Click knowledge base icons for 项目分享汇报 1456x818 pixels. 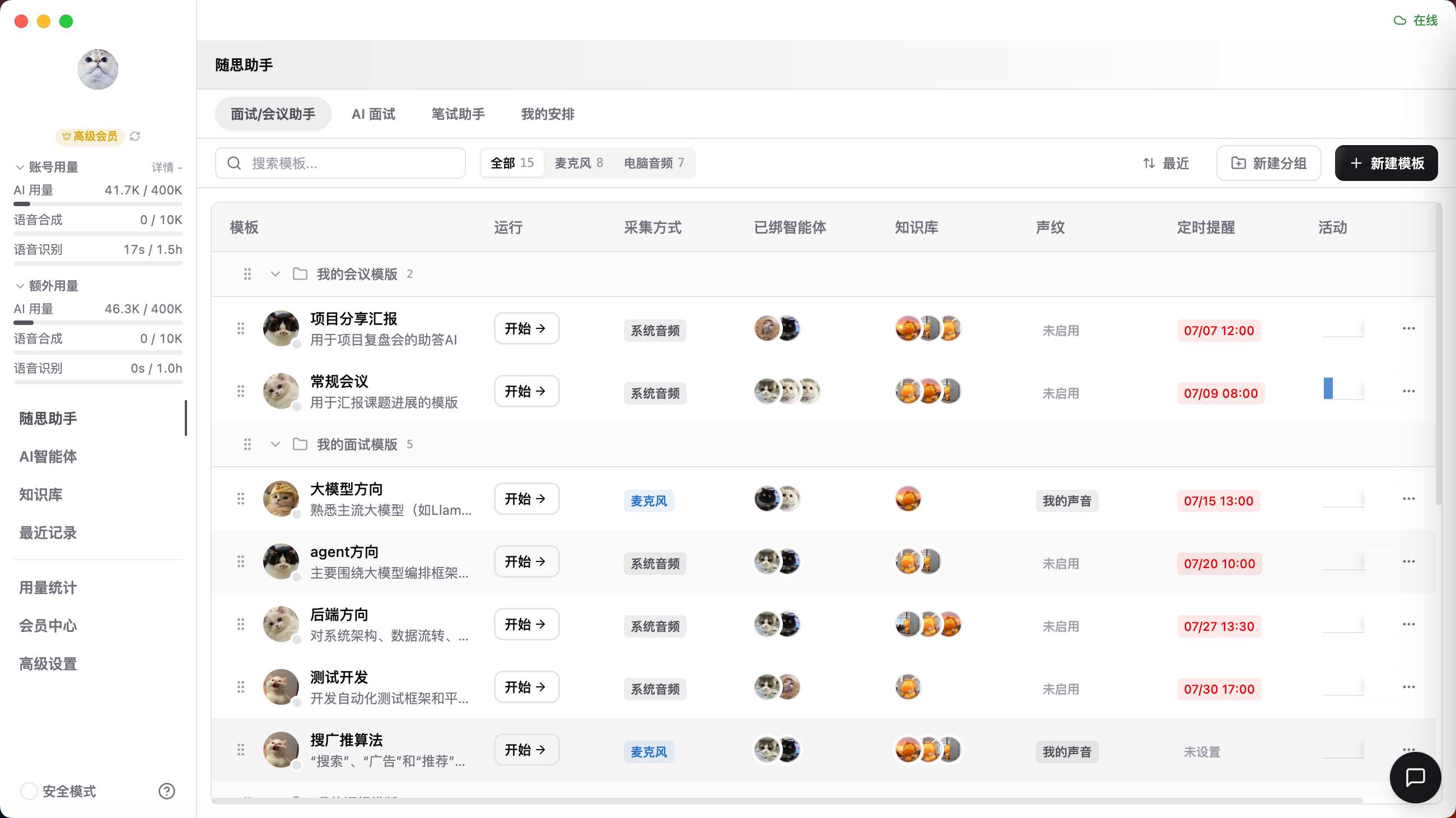[928, 328]
